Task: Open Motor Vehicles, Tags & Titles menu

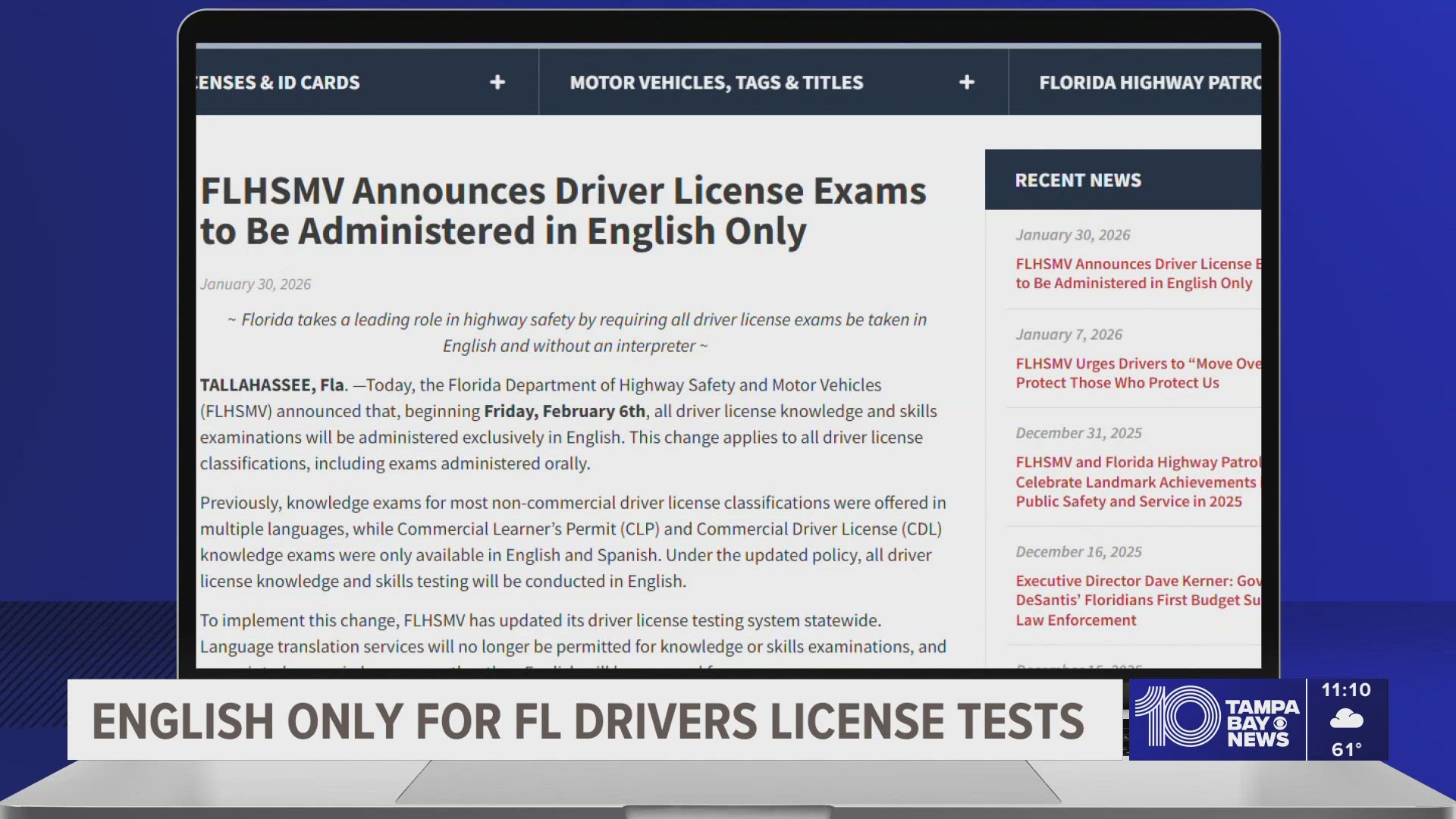Action: click(x=716, y=83)
